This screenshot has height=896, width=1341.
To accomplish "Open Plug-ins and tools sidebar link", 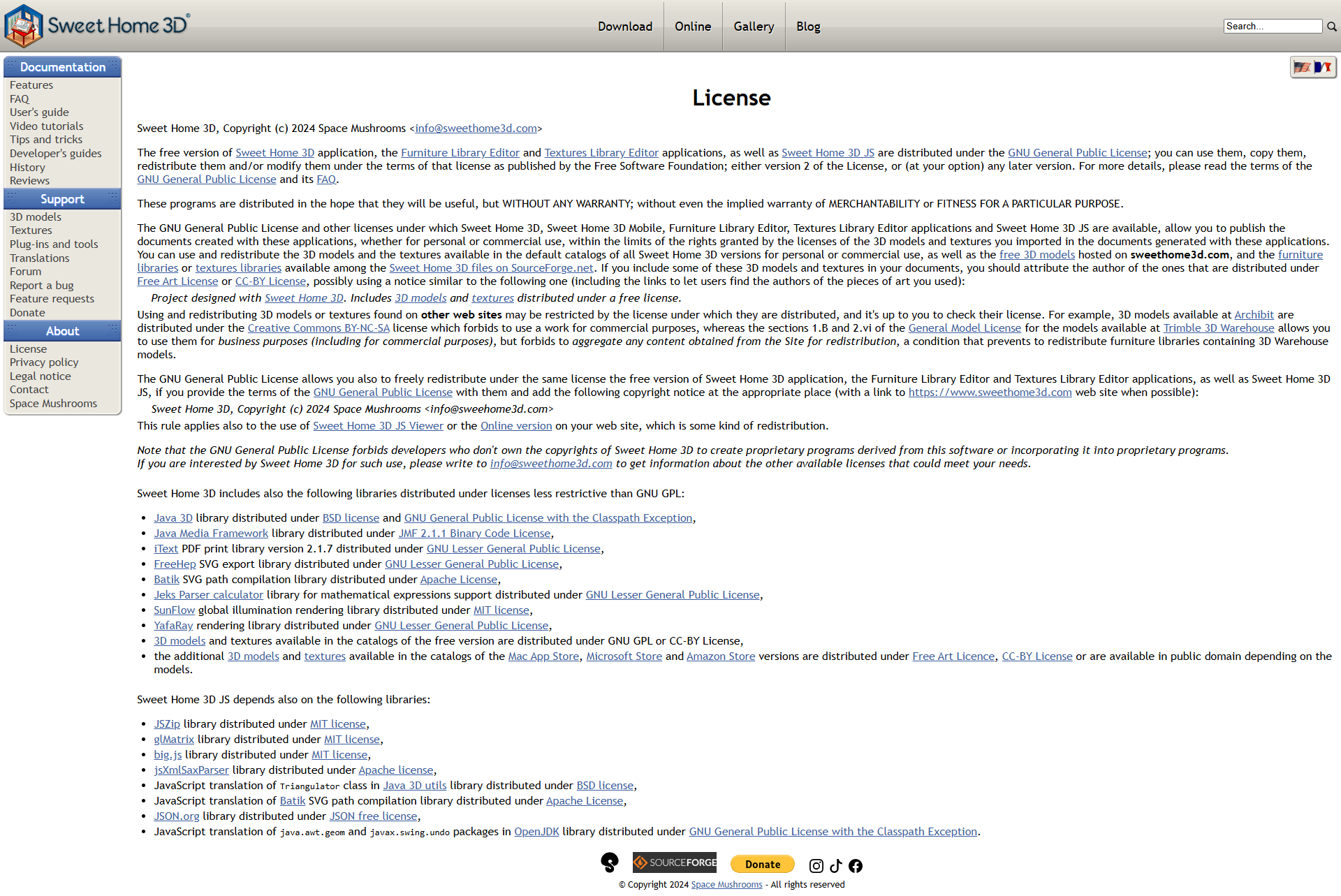I will click(x=54, y=244).
